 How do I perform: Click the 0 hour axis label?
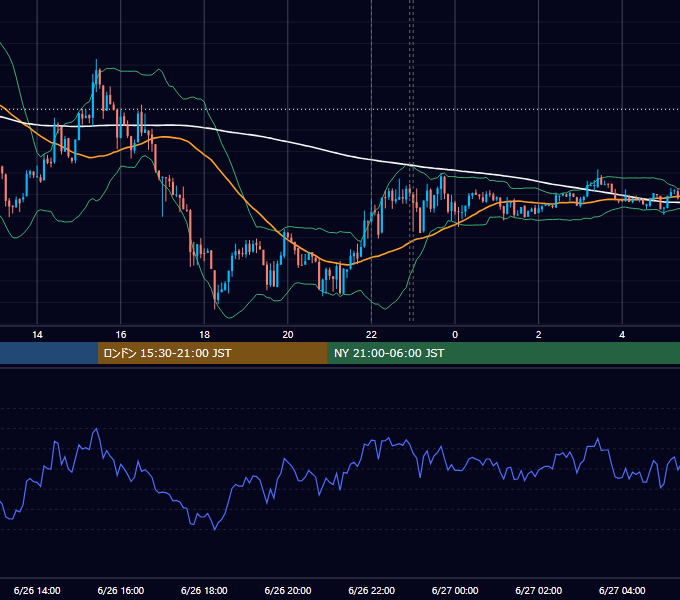click(x=455, y=335)
